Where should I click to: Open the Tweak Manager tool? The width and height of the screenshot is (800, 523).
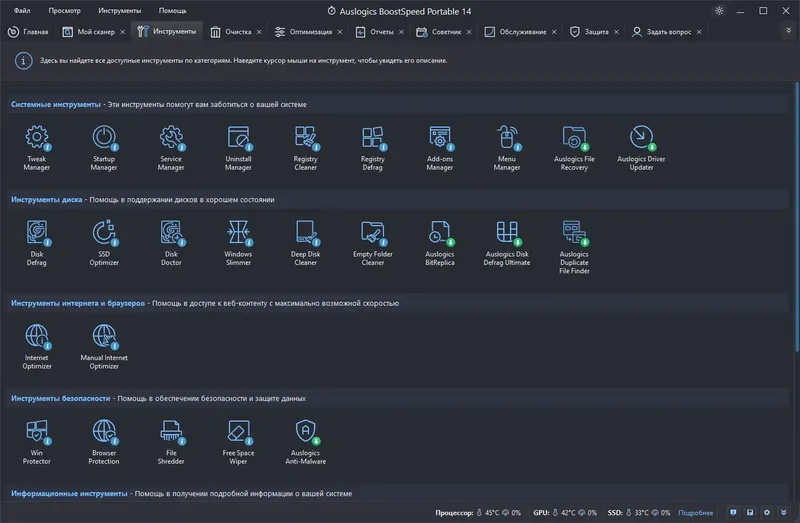(37, 147)
